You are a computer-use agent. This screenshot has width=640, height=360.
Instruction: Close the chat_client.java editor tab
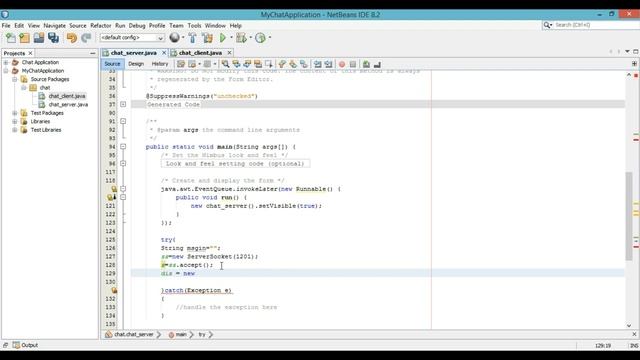click(x=229, y=53)
